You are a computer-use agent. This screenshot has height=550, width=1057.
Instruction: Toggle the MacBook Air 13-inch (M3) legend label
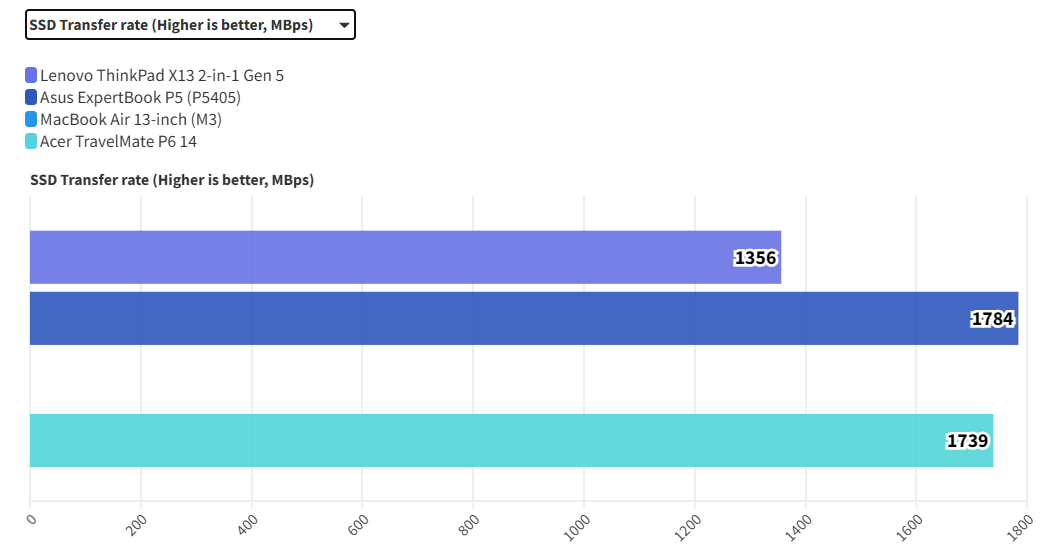(130, 119)
